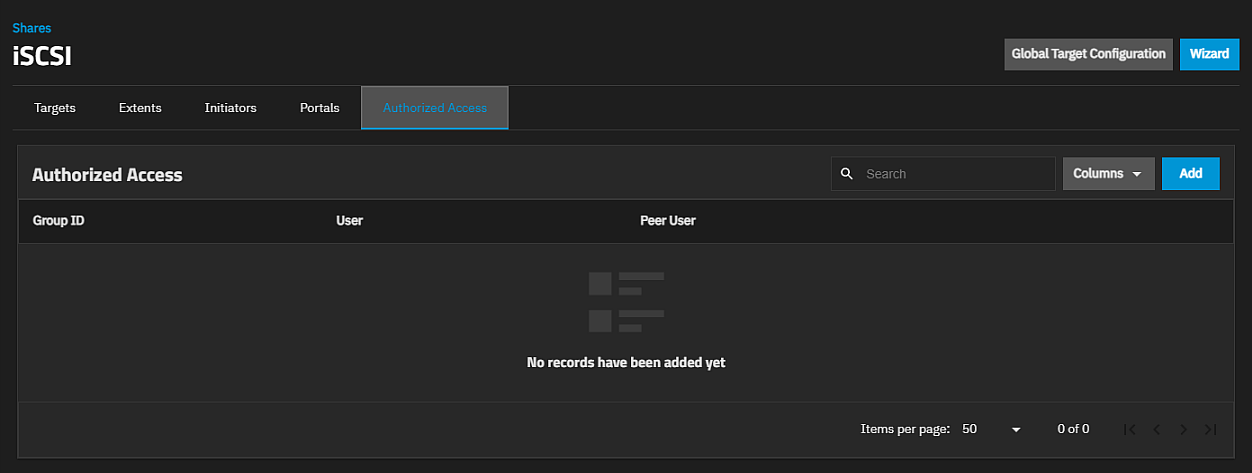Launch the iSCSI Wizard
Screen dimensions: 1252x473
(x=1209, y=54)
